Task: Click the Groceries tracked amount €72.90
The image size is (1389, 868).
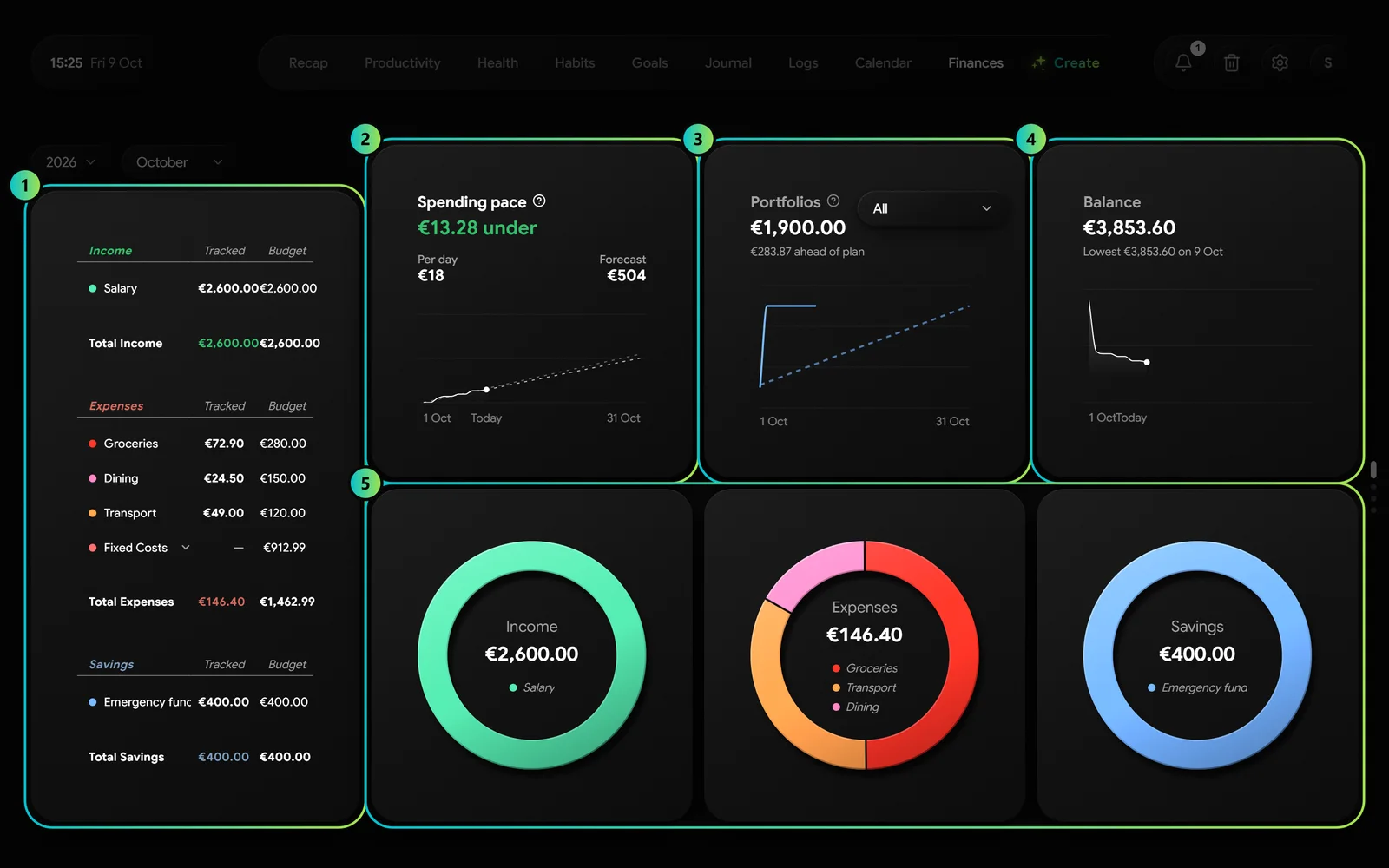Action: tap(224, 444)
